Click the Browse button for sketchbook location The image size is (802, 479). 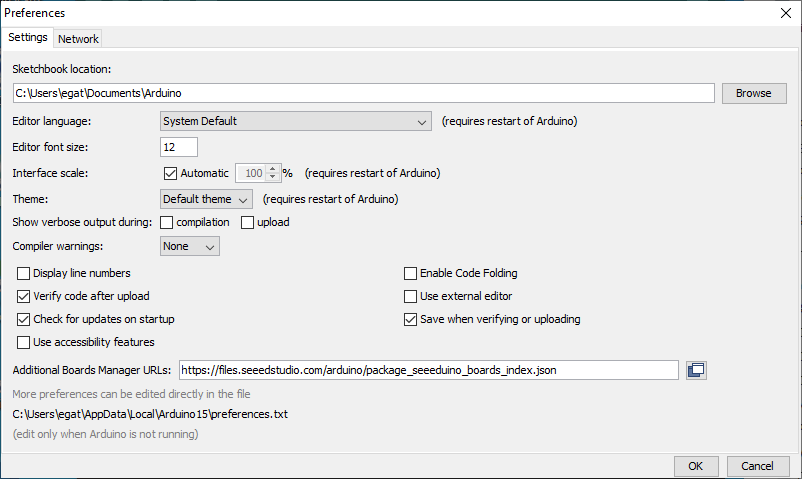click(754, 93)
